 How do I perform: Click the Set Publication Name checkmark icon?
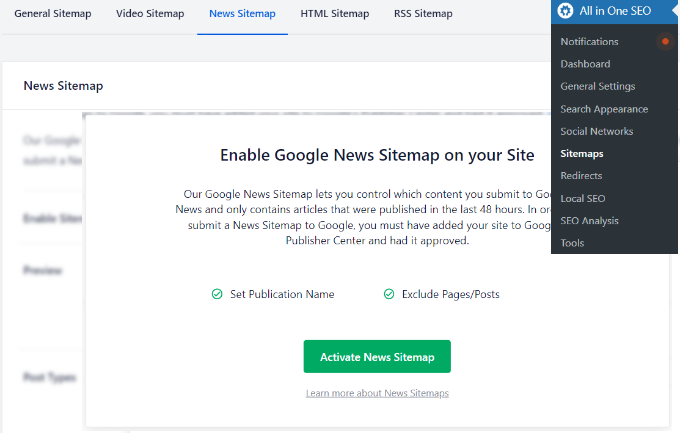(x=217, y=294)
